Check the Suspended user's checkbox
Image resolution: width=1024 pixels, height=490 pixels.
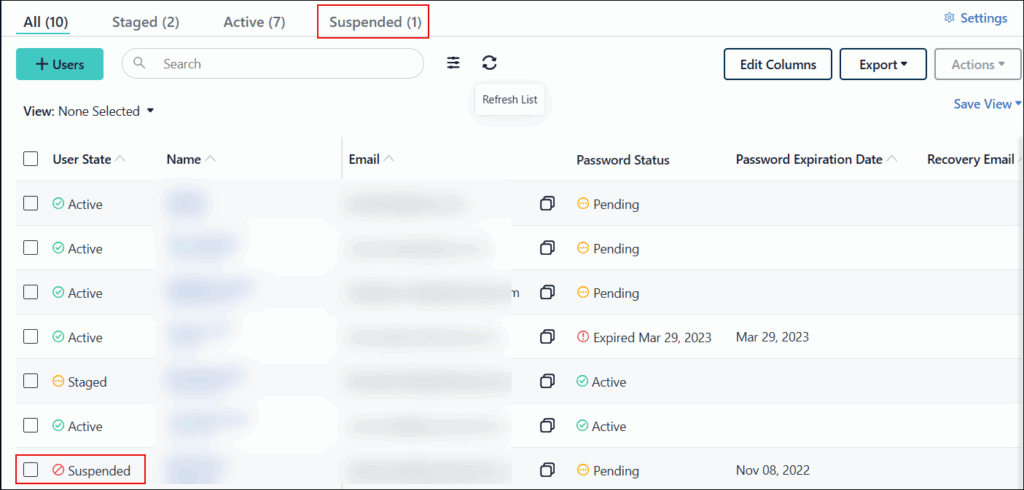pyautogui.click(x=31, y=470)
